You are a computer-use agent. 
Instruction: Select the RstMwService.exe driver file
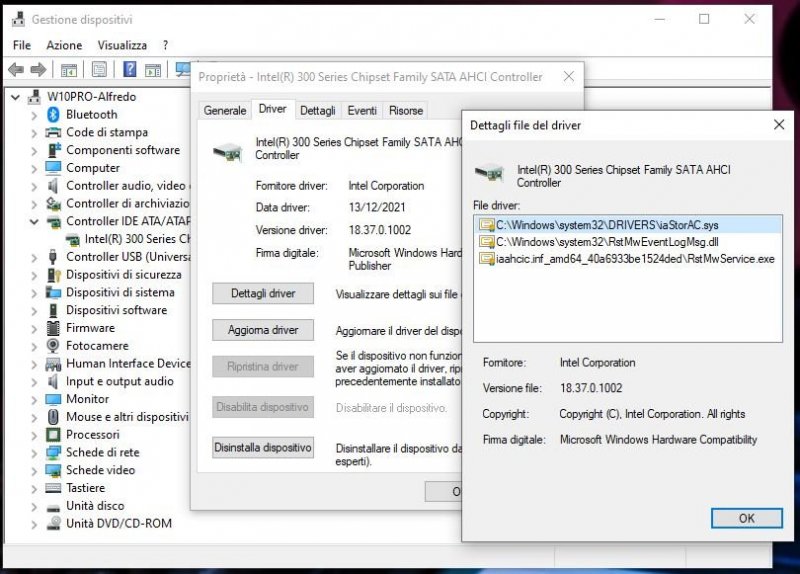(628, 259)
